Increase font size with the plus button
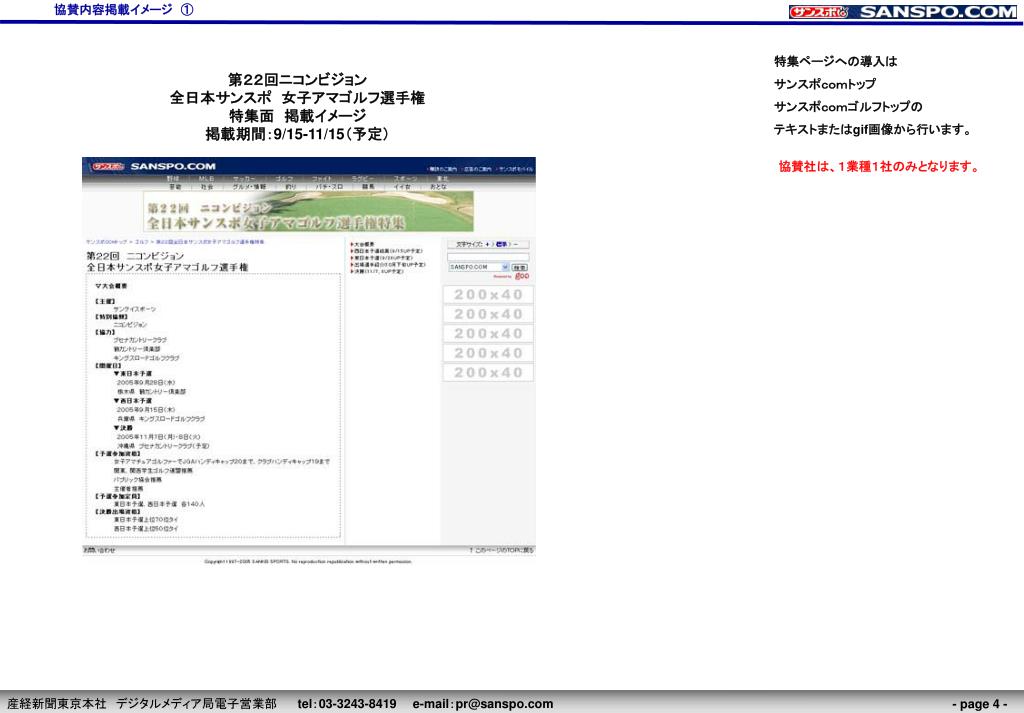Viewport: 1024px width, 713px height. (487, 244)
